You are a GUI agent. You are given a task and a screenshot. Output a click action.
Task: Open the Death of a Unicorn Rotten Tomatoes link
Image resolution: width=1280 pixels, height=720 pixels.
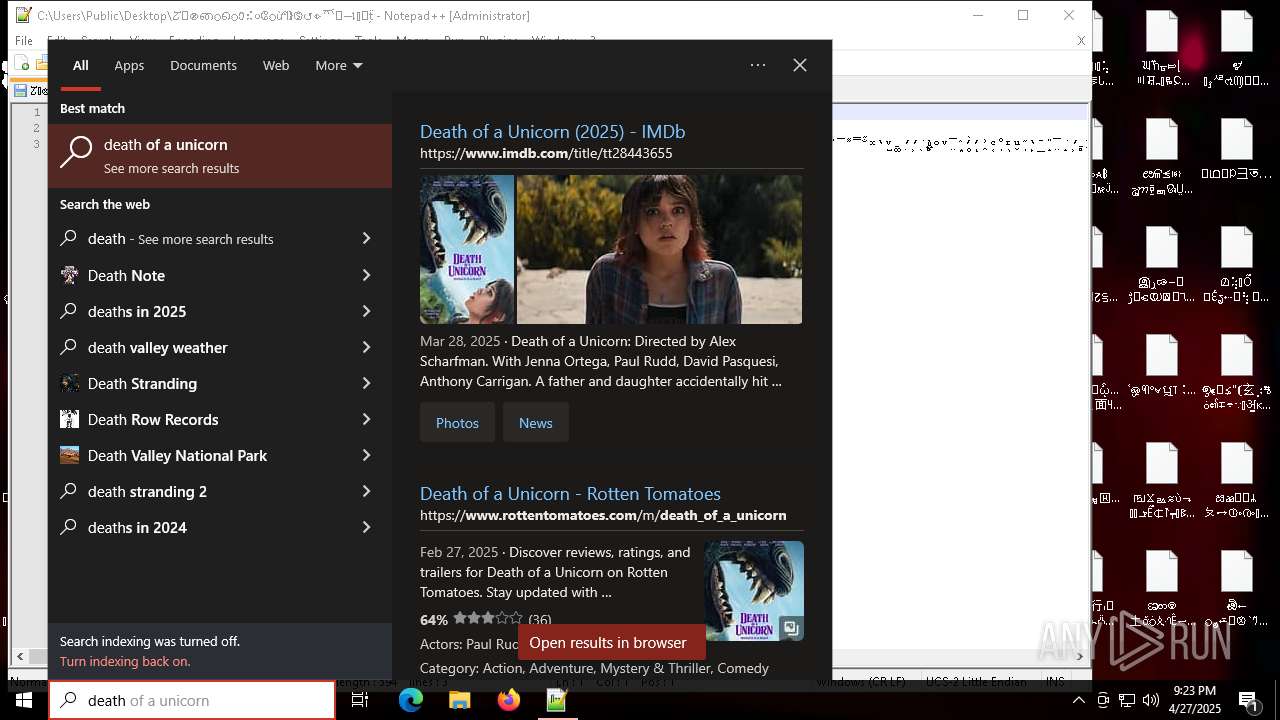(570, 493)
